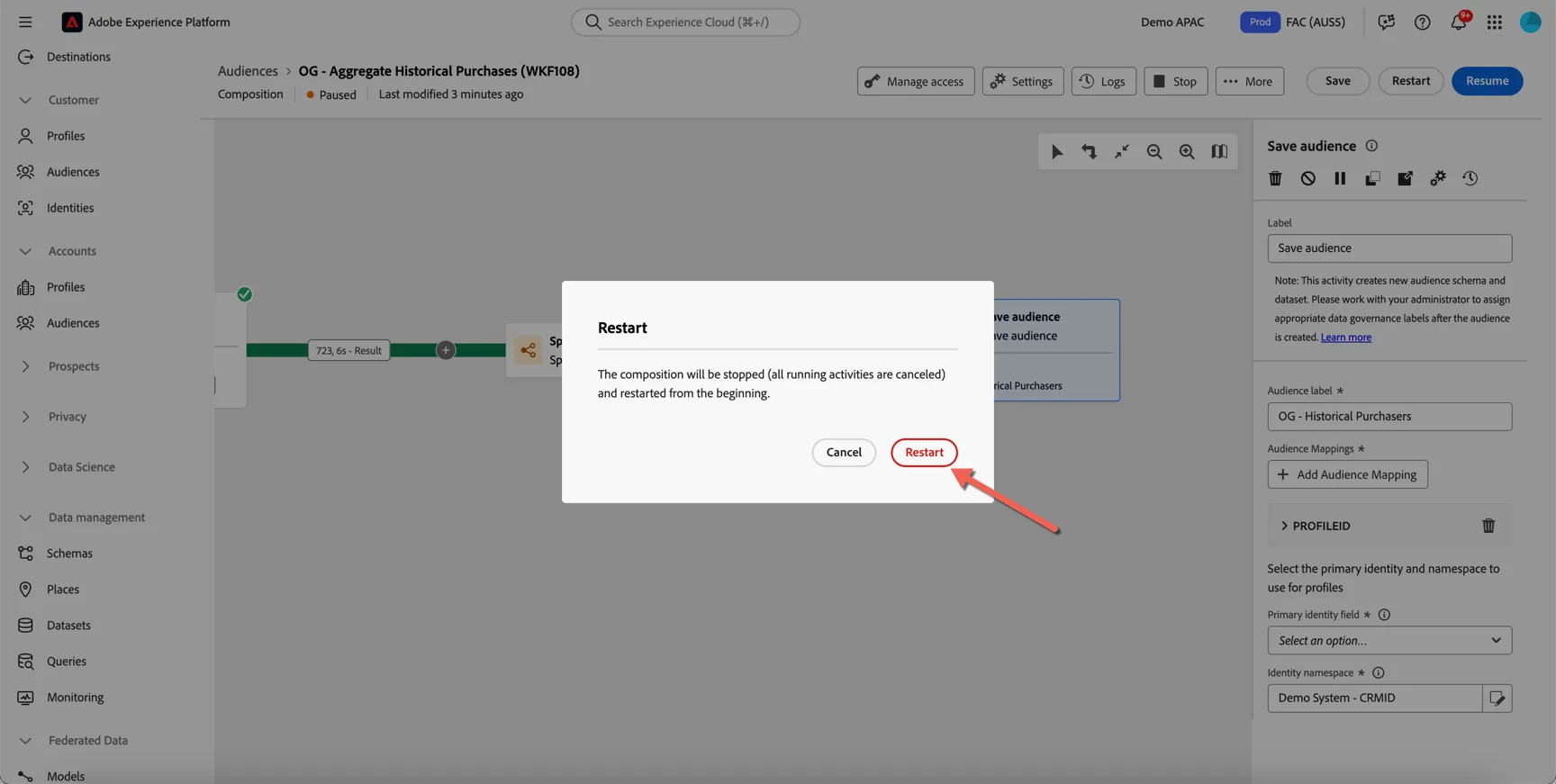
Task: Cancel the Restart dialog
Action: (844, 452)
